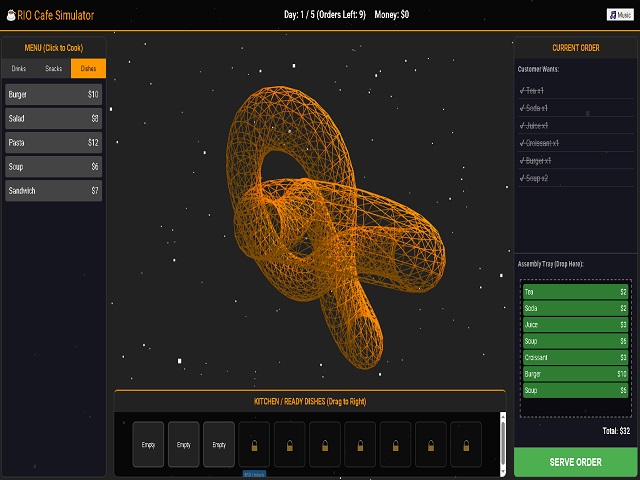This screenshot has height=480, width=640.
Task: Click the first Soup item in the tray
Action: tap(575, 341)
